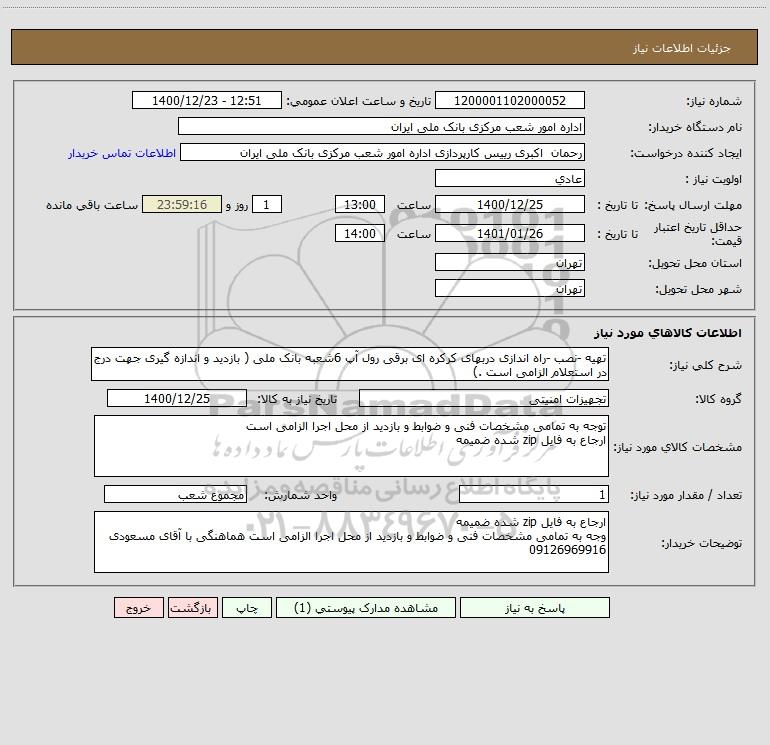Click the مهلت ارسال پاسخ label
The width and height of the screenshot is (770, 745).
point(693,205)
